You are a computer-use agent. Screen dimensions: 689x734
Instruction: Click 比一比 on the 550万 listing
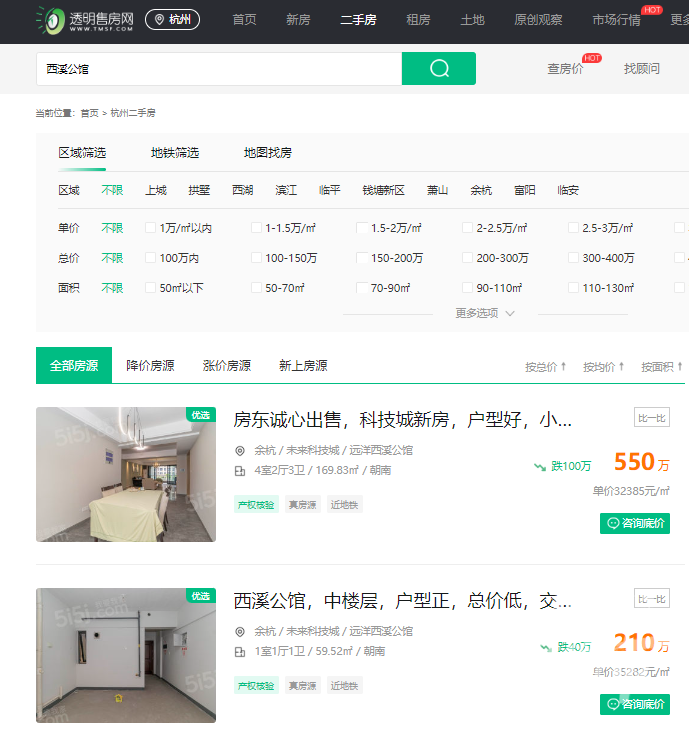652,418
